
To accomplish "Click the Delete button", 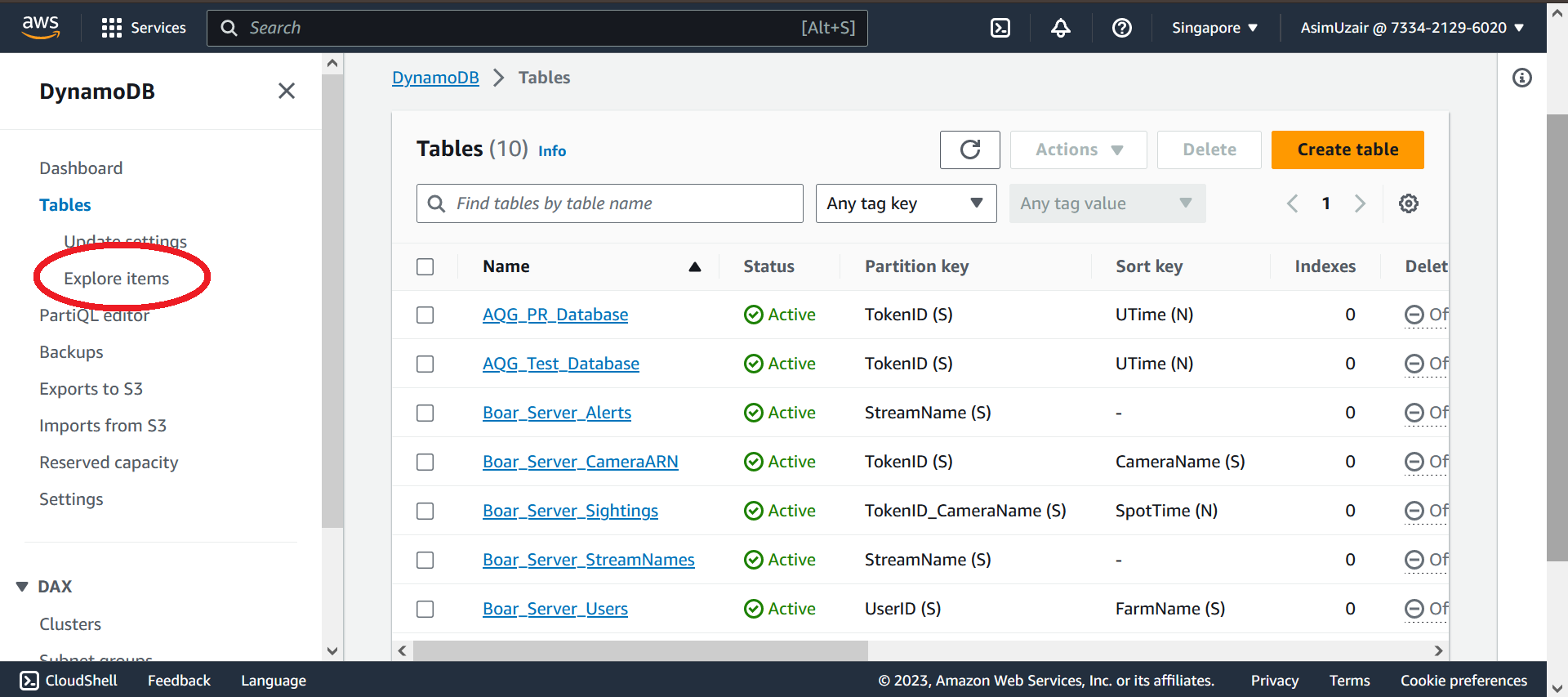I will (1209, 150).
